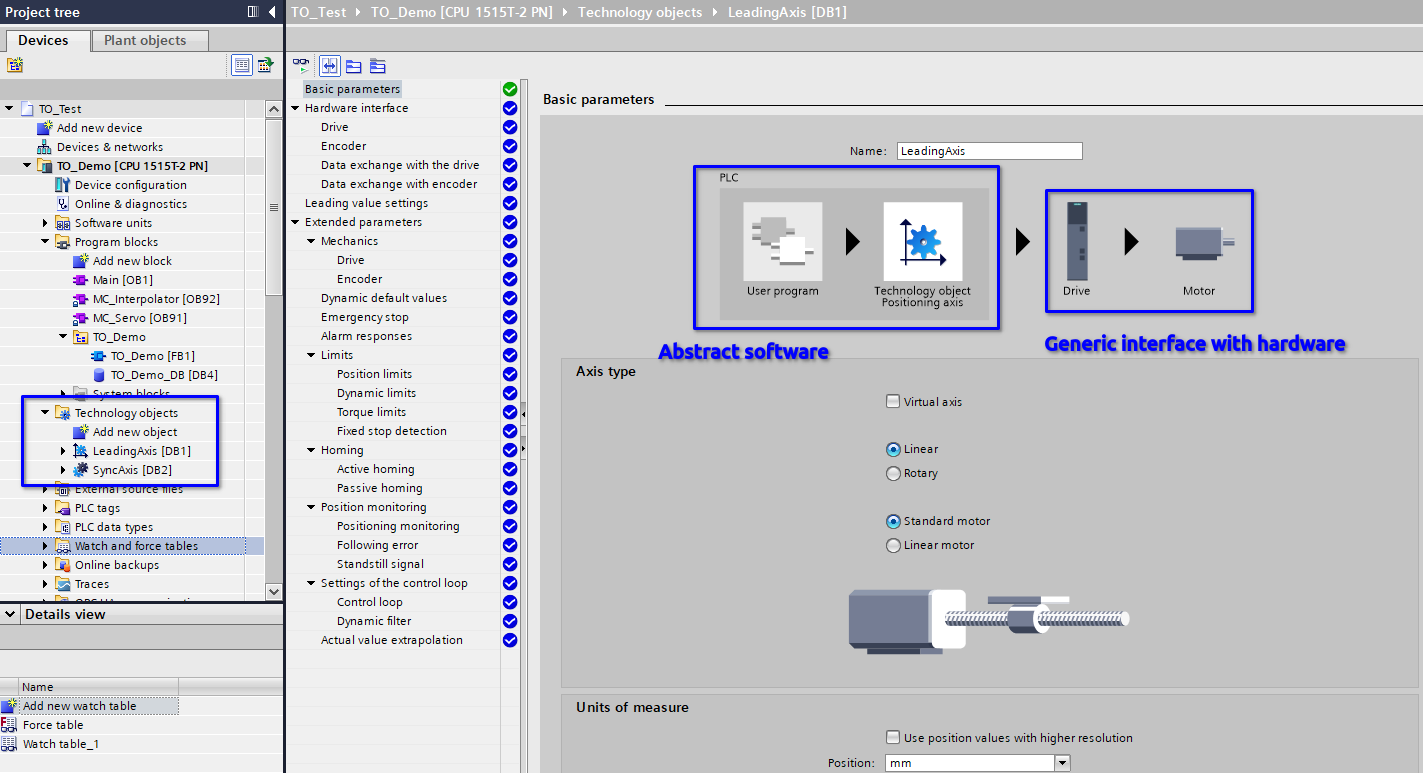Click the monitor all glasses icon

click(x=301, y=66)
